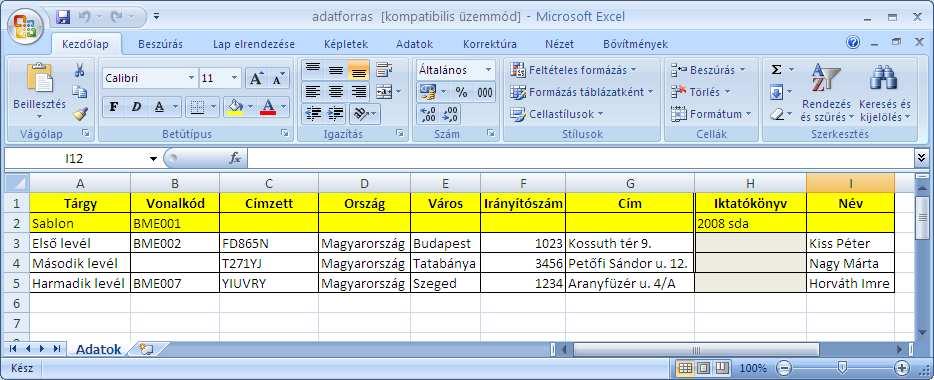This screenshot has width=934, height=380.
Task: Zoom in with the plus button
Action: (903, 367)
